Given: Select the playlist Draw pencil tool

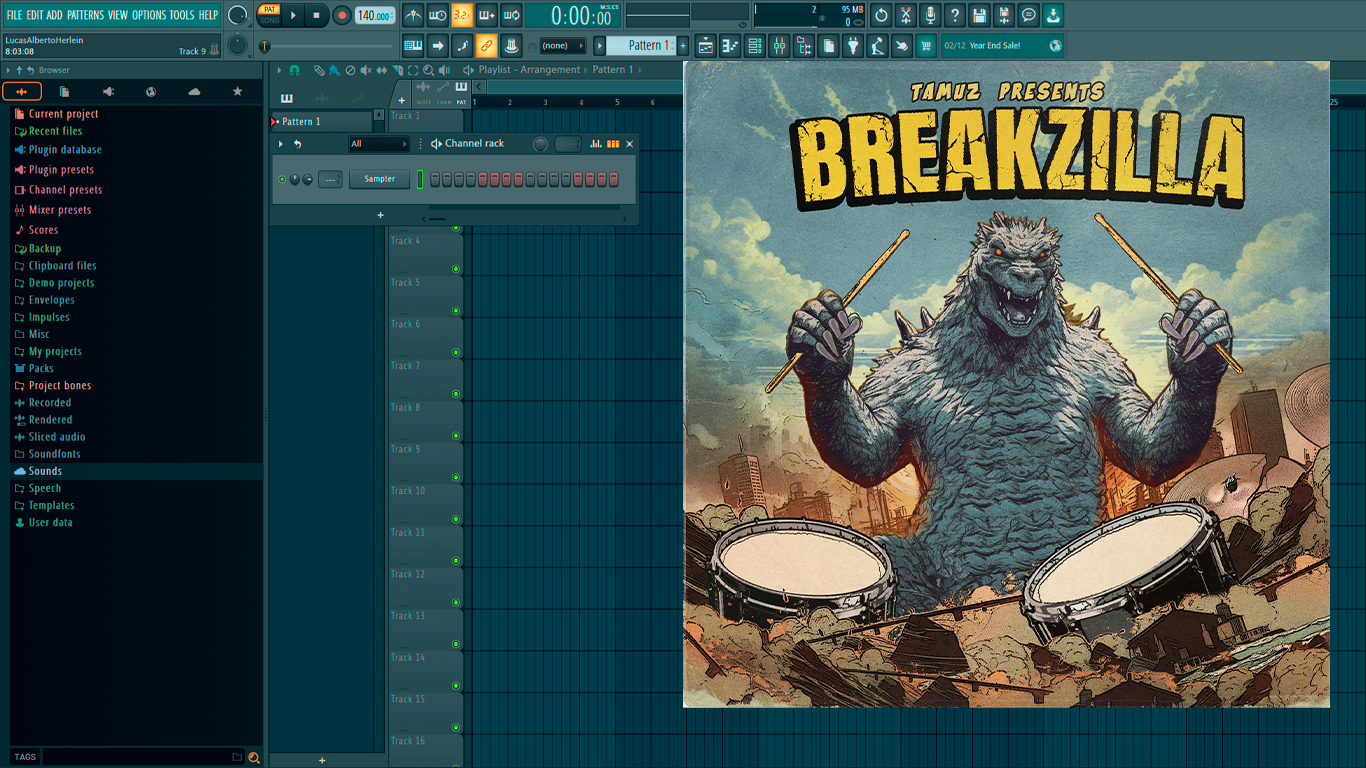Looking at the screenshot, I should 318,70.
